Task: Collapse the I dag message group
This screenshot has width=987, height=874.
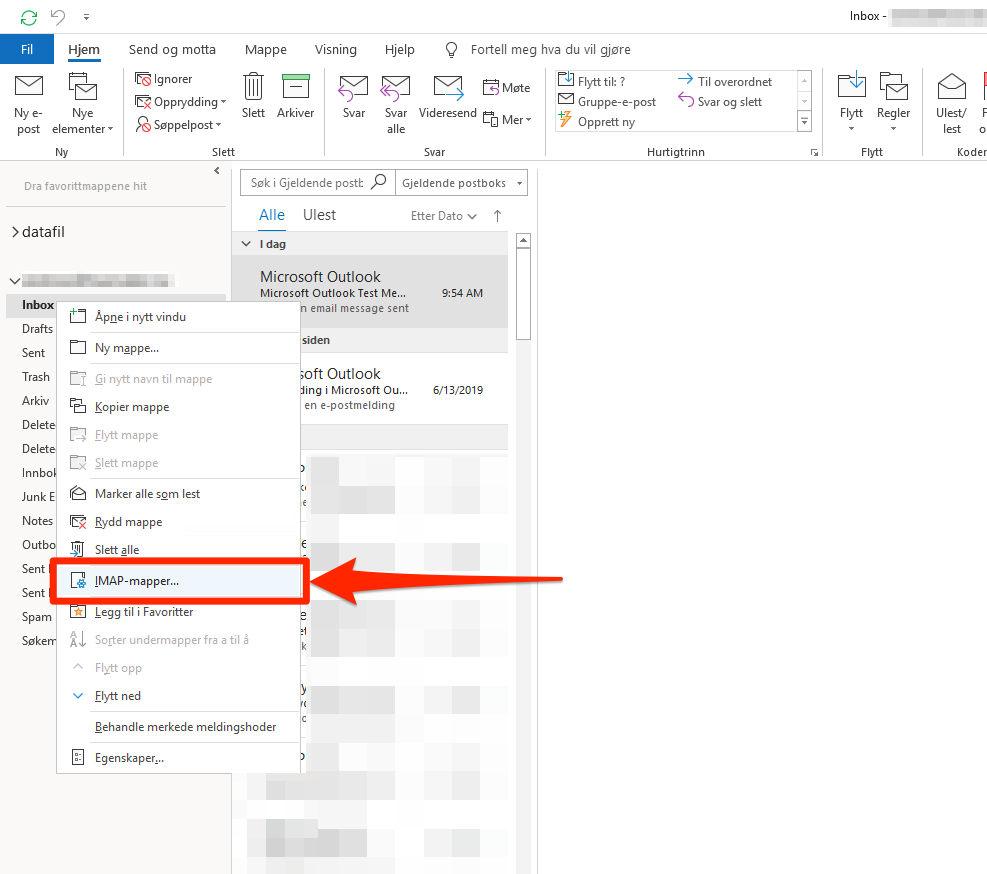Action: point(246,244)
